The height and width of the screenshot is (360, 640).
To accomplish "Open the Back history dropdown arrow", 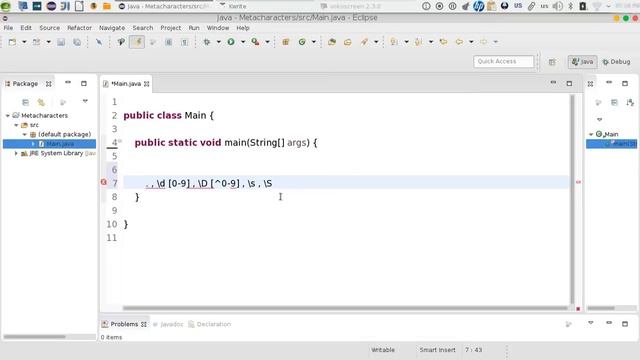I will click(471, 42).
